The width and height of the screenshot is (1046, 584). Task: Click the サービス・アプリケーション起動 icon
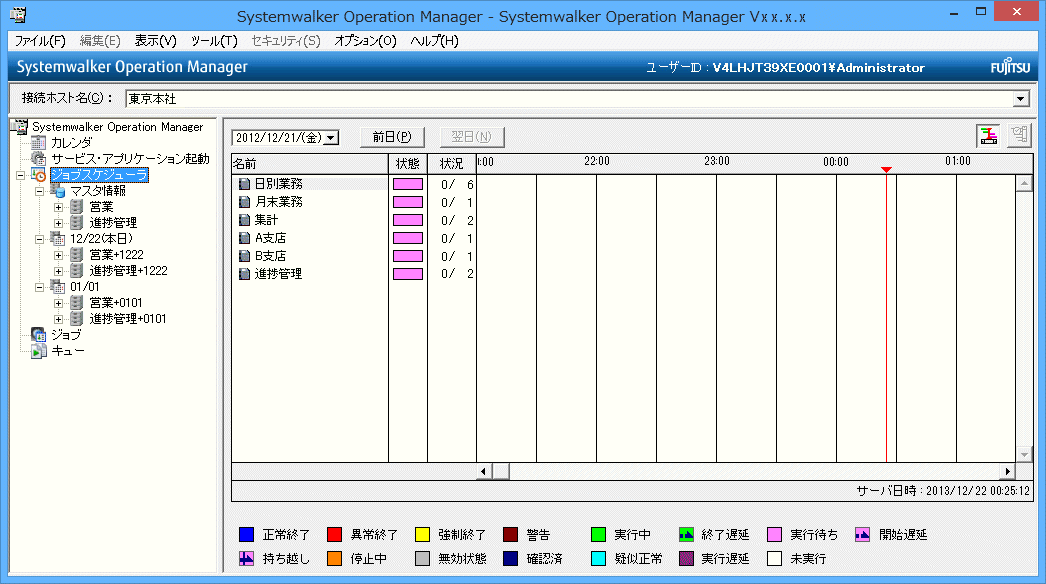coord(39,158)
